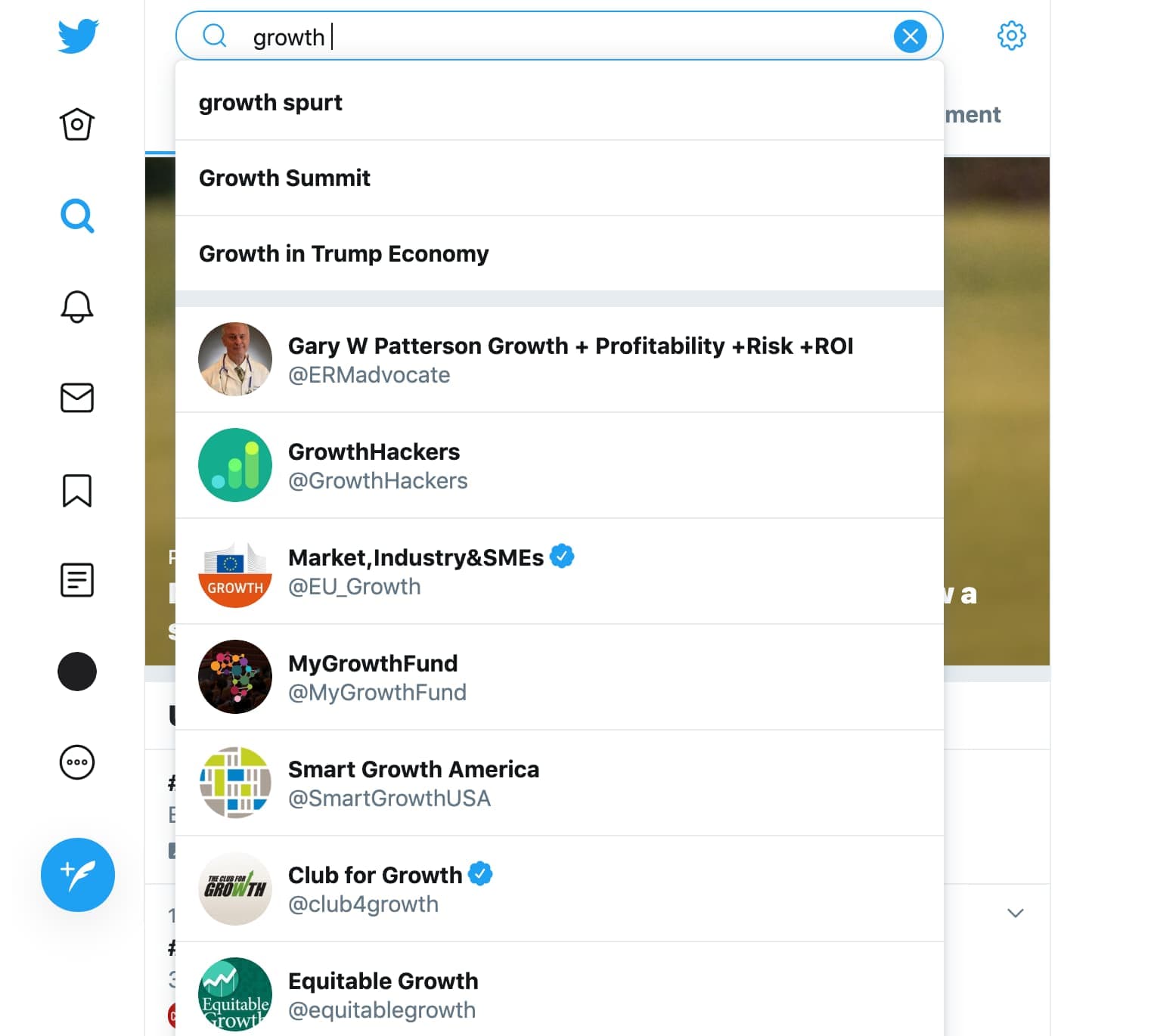The width and height of the screenshot is (1151, 1036).
Task: Select suggestion 'growth spurt'
Action: click(270, 103)
